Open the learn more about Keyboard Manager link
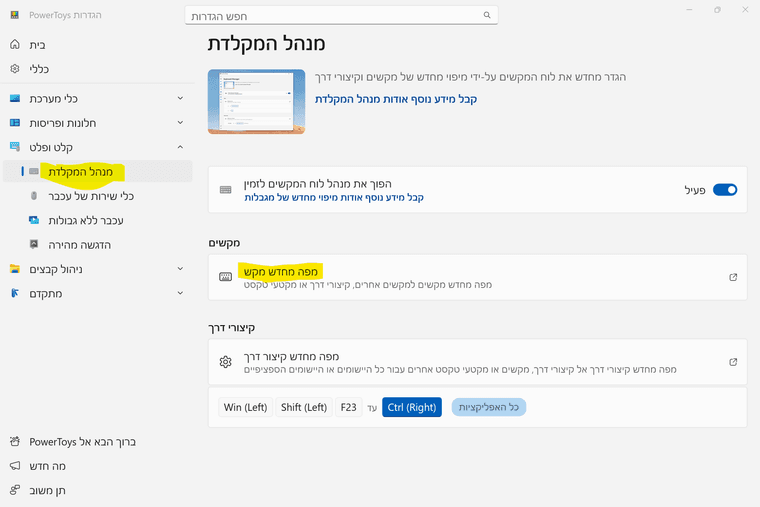The height and width of the screenshot is (507, 760). (x=396, y=99)
